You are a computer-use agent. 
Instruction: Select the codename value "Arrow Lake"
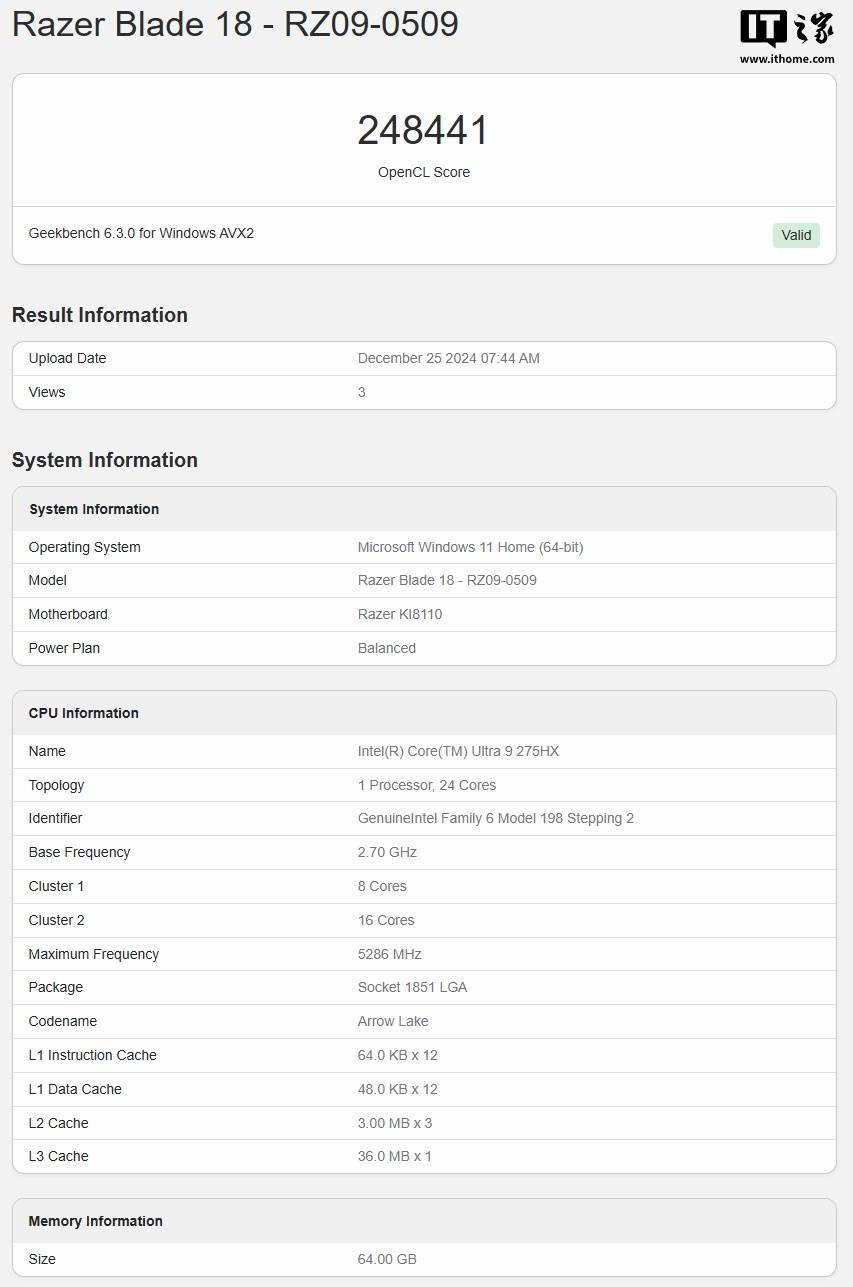393,1021
